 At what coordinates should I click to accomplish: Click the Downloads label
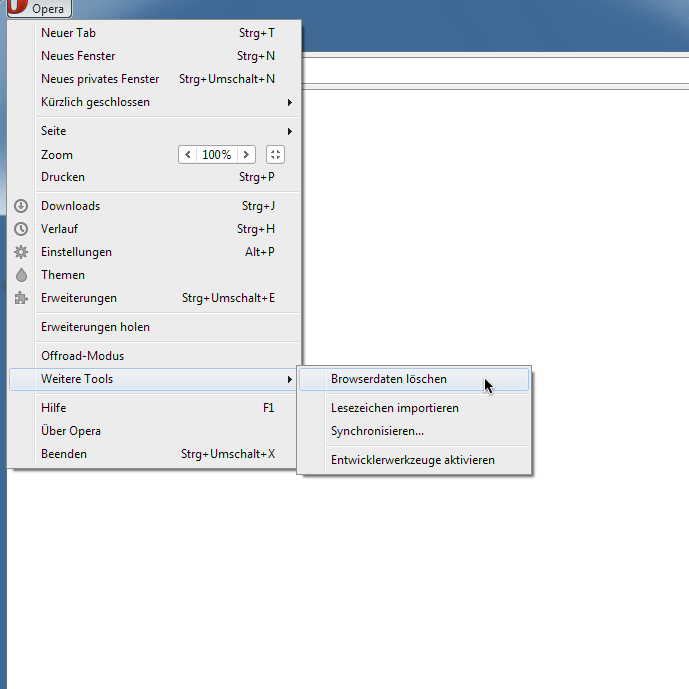pyautogui.click(x=70, y=206)
